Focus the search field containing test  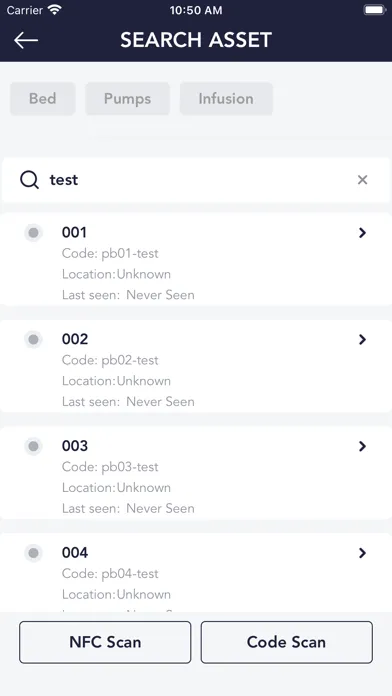[196, 180]
